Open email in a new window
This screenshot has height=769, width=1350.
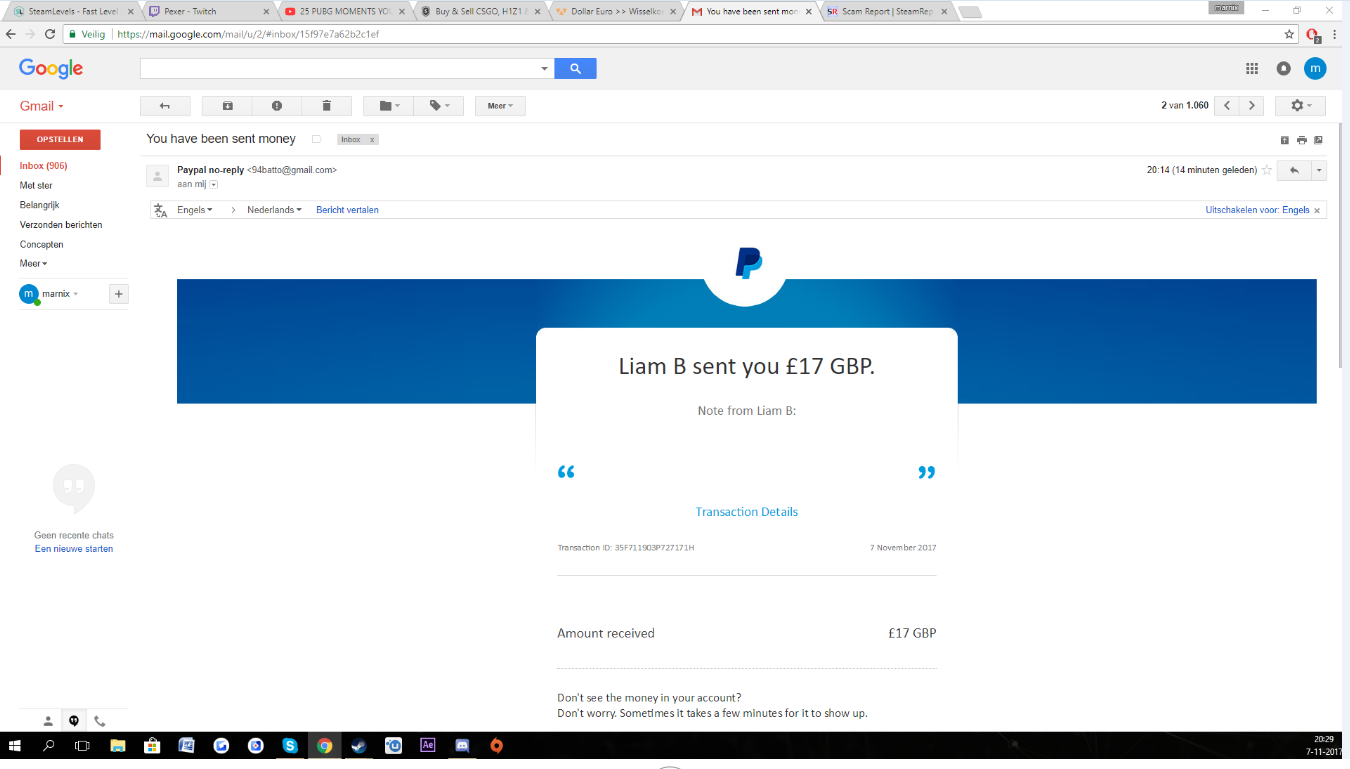(x=1318, y=140)
